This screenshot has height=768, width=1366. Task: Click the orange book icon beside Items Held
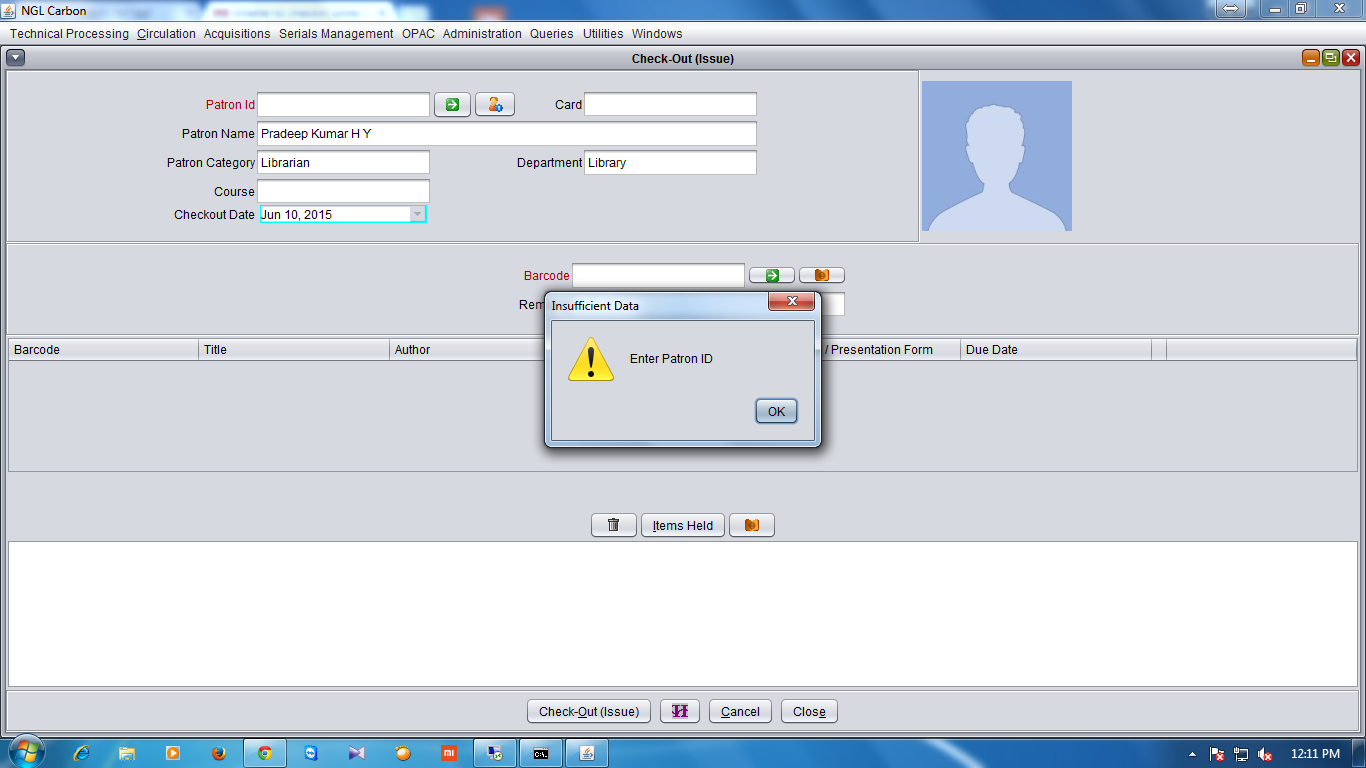[x=752, y=525]
